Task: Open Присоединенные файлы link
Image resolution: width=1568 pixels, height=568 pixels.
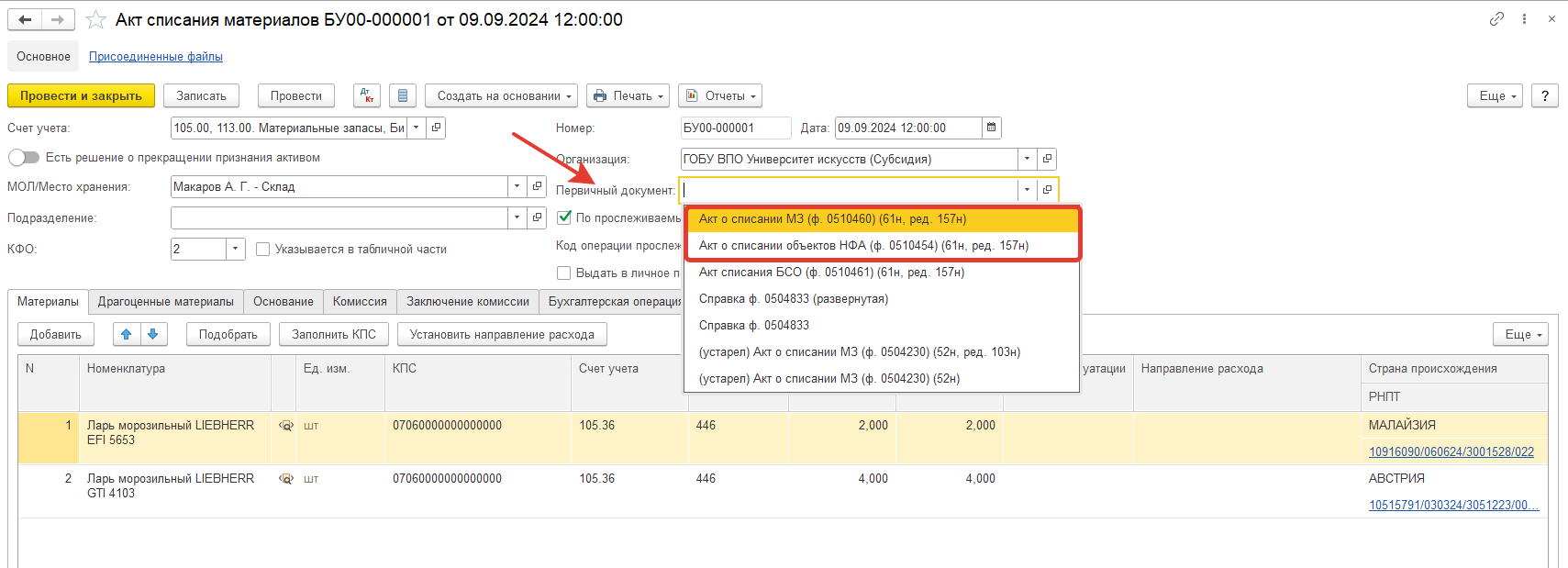Action: point(155,56)
